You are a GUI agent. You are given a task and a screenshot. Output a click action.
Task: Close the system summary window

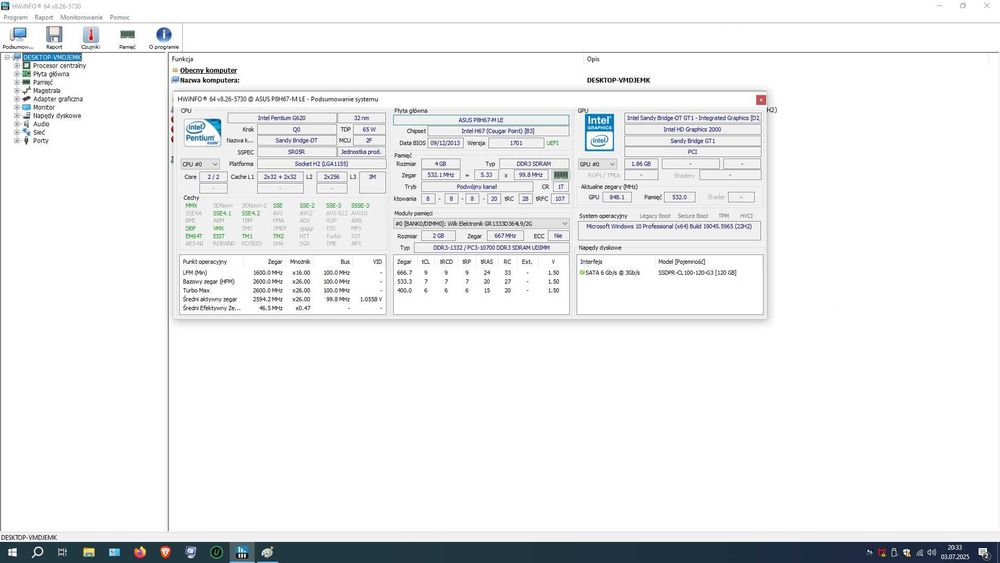tap(761, 99)
